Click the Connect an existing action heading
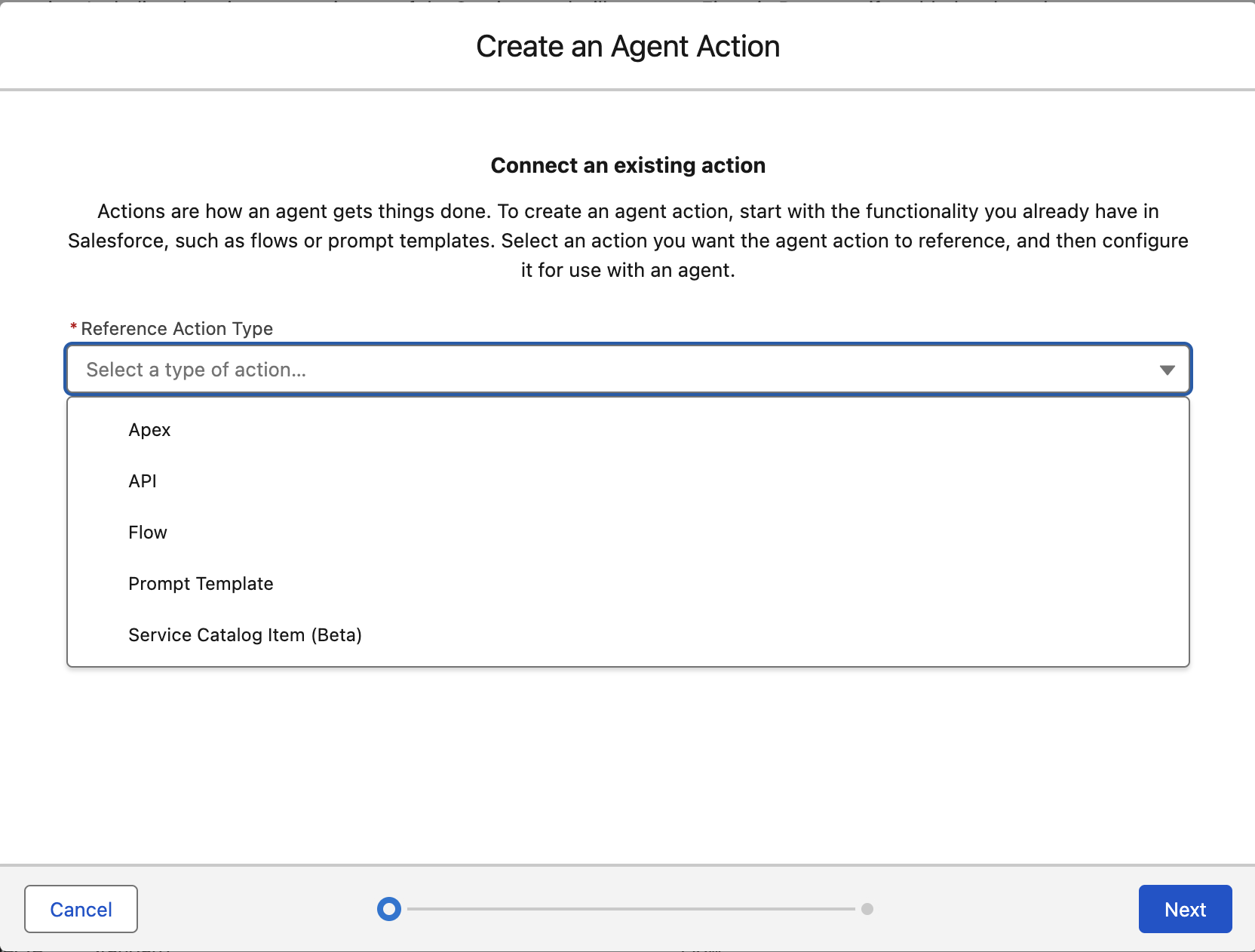The width and height of the screenshot is (1255, 952). (x=627, y=165)
